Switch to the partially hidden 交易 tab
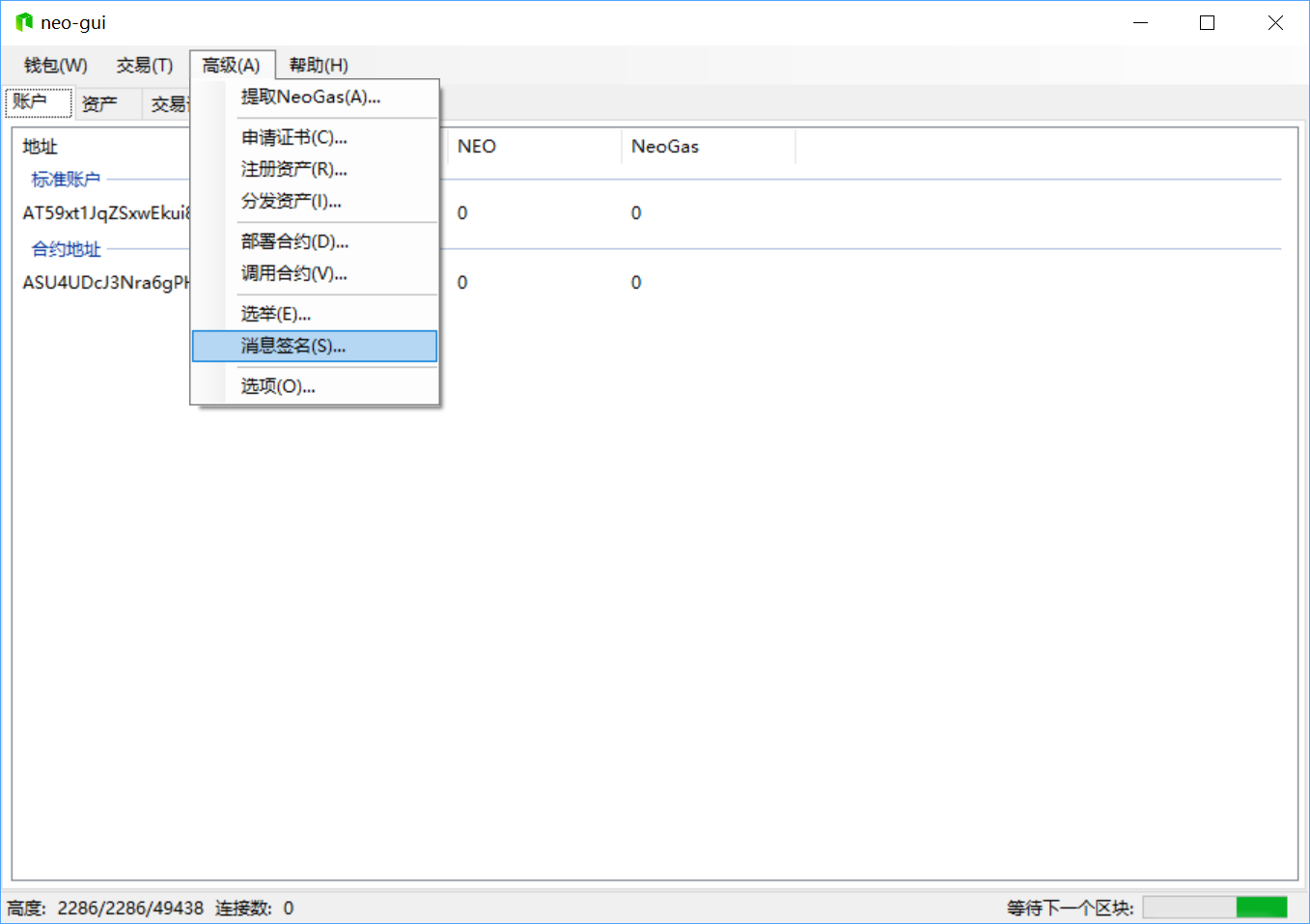1310x924 pixels. coord(167,103)
